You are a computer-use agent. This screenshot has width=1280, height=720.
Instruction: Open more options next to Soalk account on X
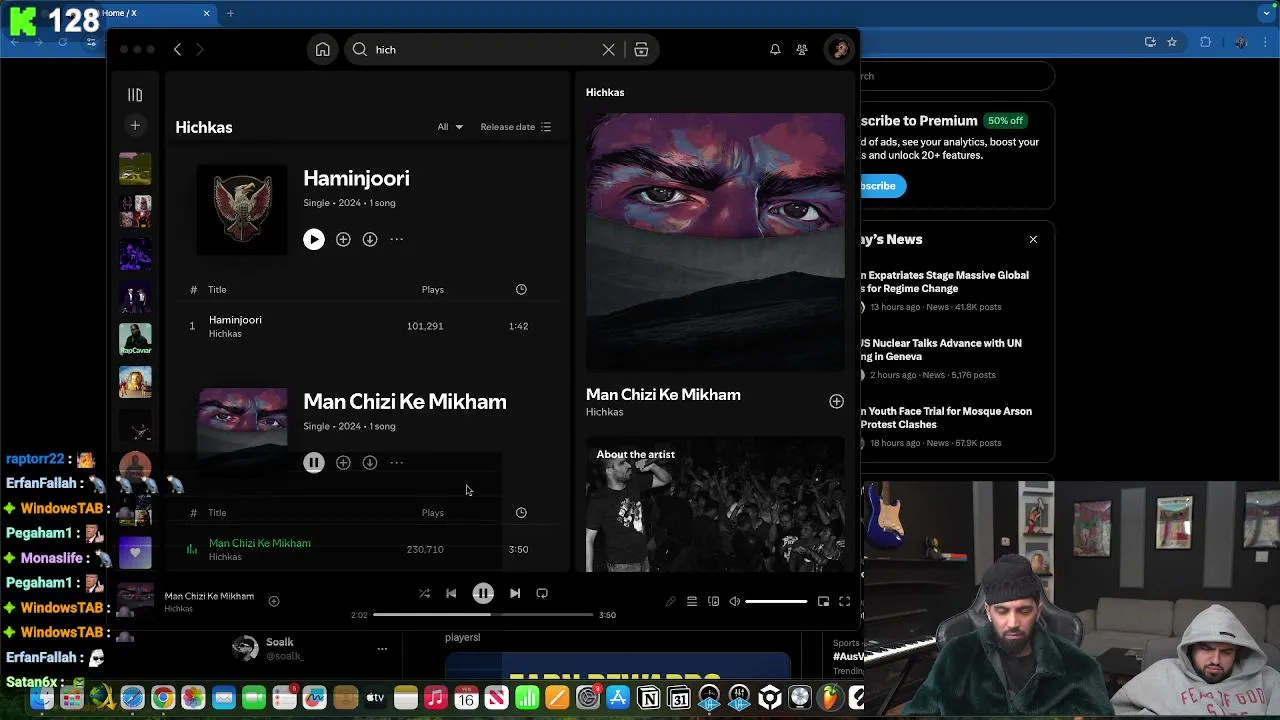tap(382, 649)
